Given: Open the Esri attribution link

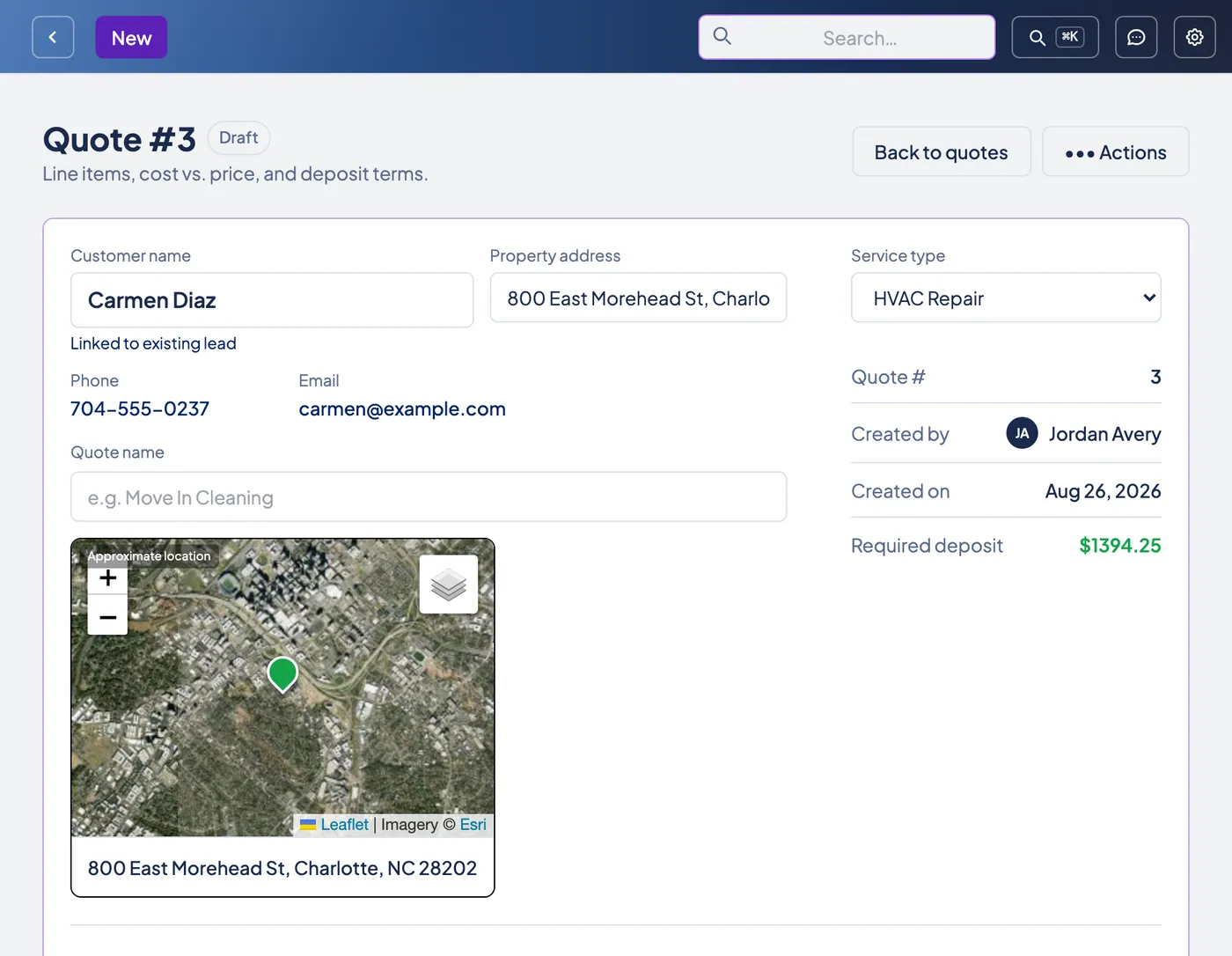Looking at the screenshot, I should [x=473, y=825].
